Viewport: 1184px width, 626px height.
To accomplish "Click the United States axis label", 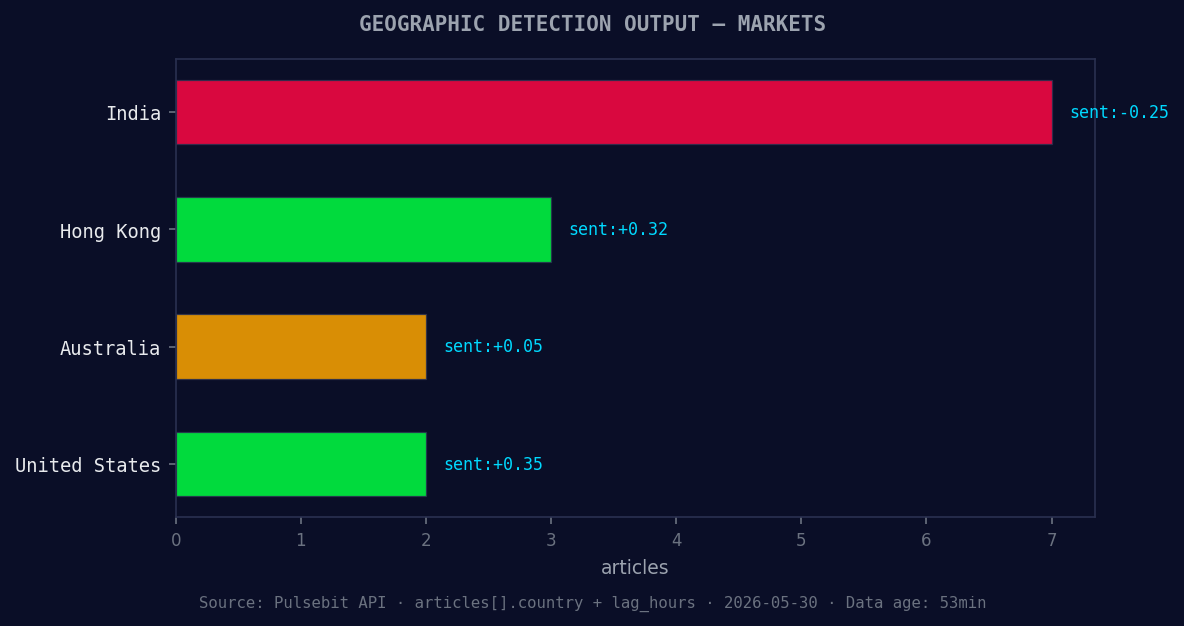I will pos(88,465).
